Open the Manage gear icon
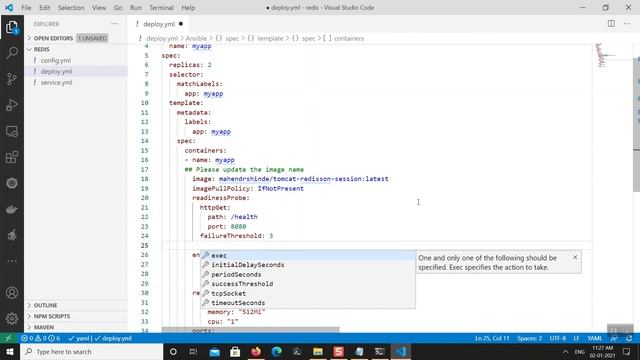The height and width of the screenshot is (360, 640). [12, 318]
